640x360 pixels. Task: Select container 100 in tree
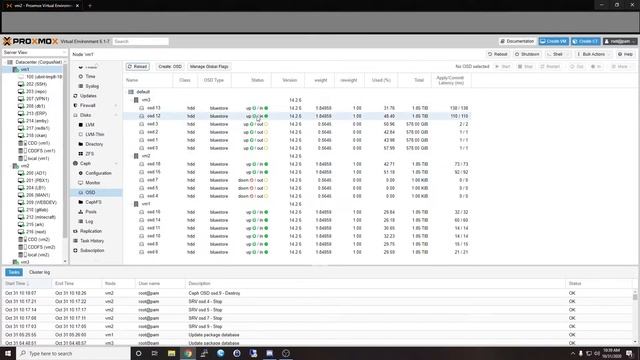(44, 77)
